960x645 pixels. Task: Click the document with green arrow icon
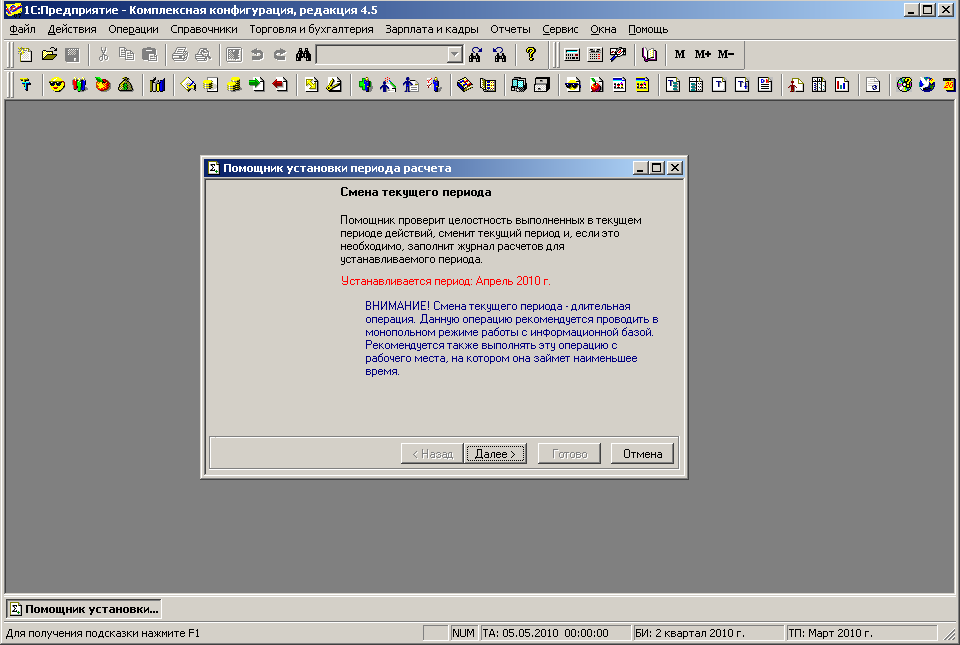pyautogui.click(x=257, y=85)
